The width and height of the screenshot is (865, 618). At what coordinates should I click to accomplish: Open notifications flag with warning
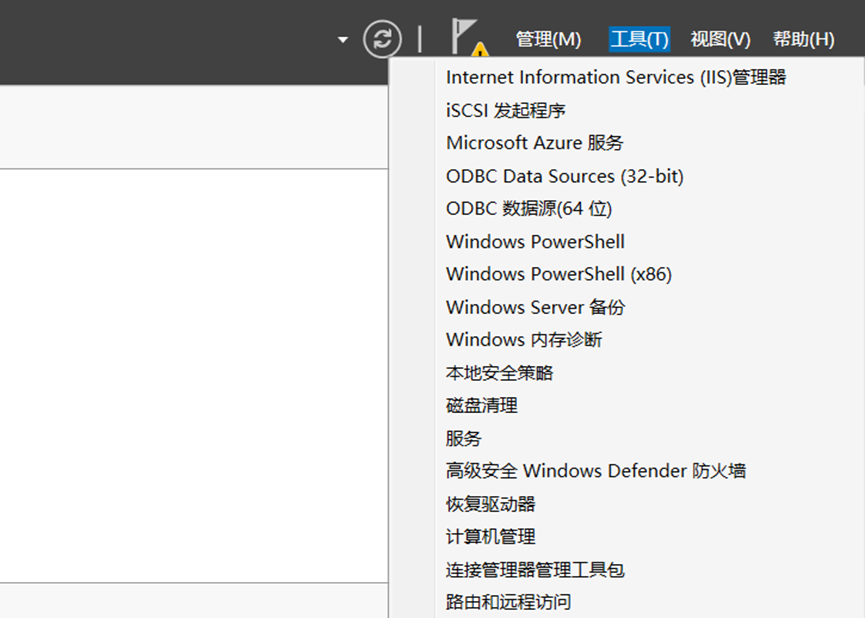tap(469, 37)
